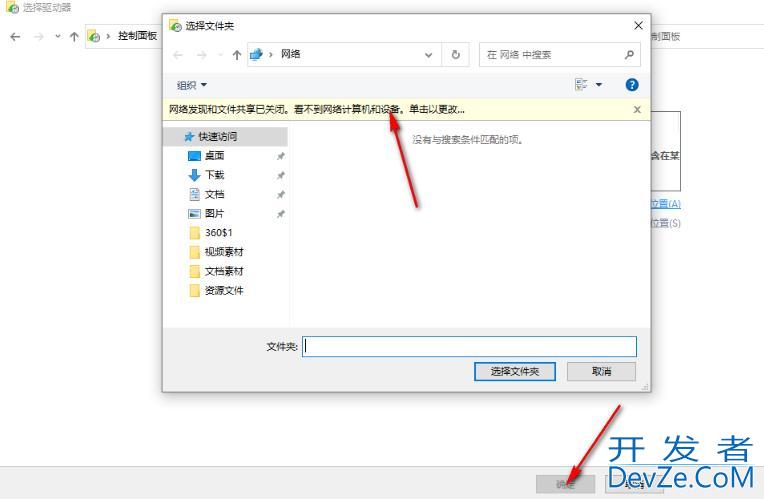This screenshot has height=499, width=764.
Task: Go forward in folder dialog navigation
Action: tap(201, 55)
